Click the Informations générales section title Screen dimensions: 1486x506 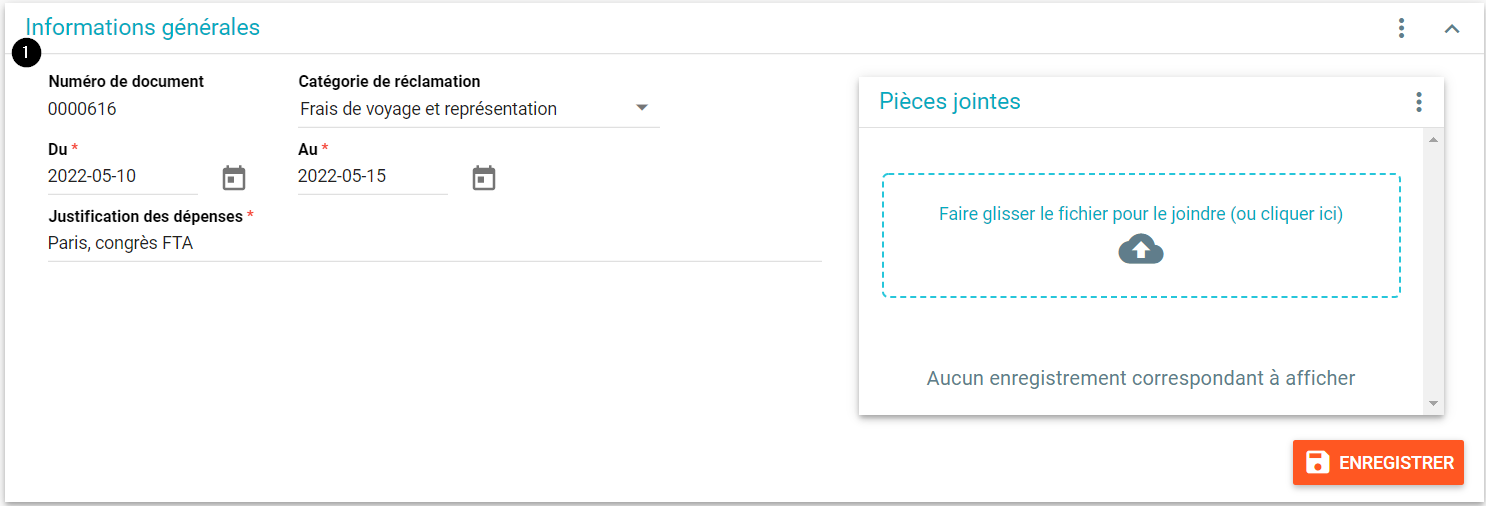pos(142,28)
